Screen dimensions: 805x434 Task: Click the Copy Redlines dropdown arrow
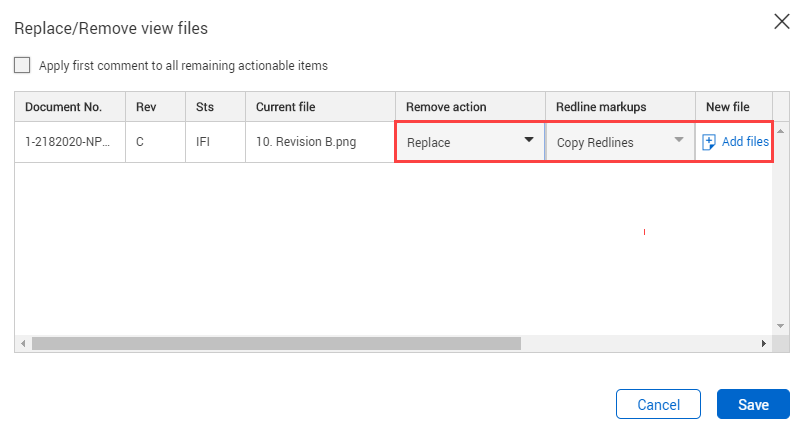click(679, 140)
